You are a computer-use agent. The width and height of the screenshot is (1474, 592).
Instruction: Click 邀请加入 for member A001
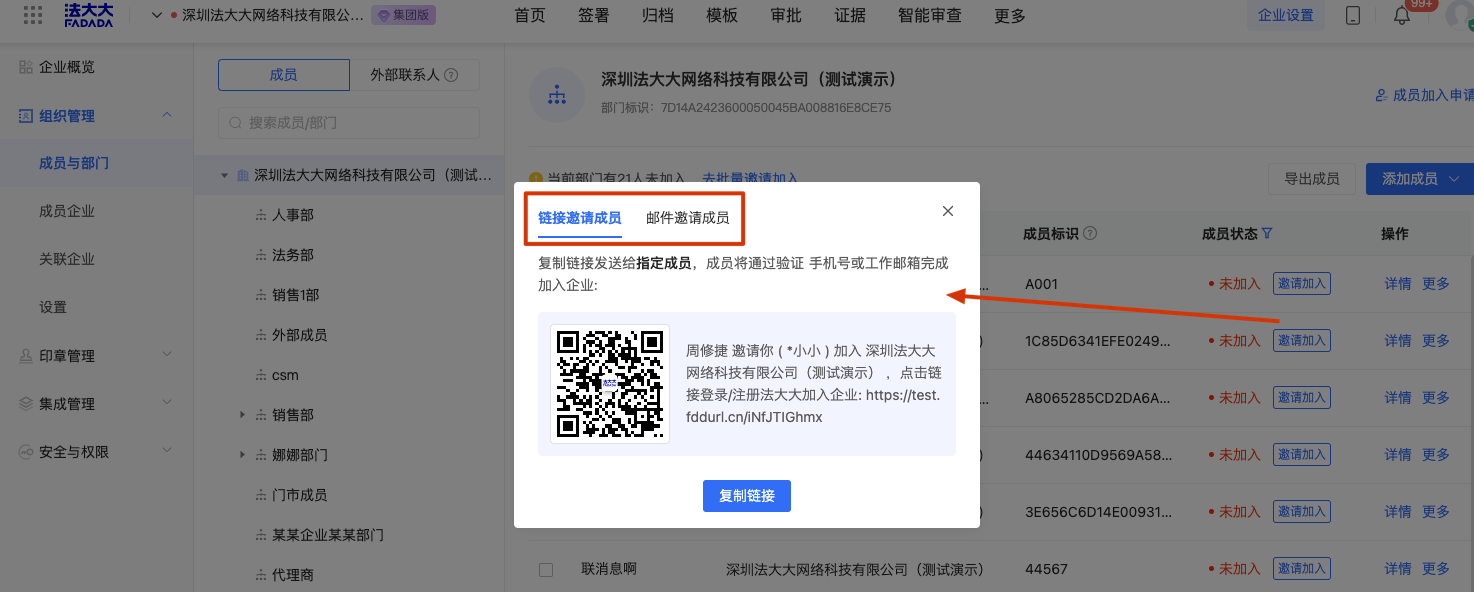point(1301,284)
